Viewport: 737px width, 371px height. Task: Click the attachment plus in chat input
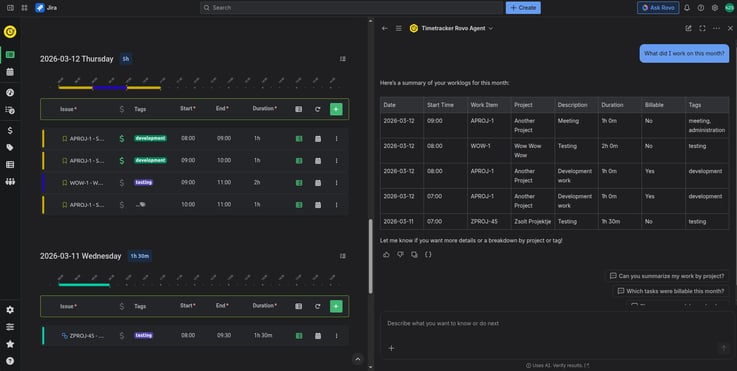(x=391, y=348)
